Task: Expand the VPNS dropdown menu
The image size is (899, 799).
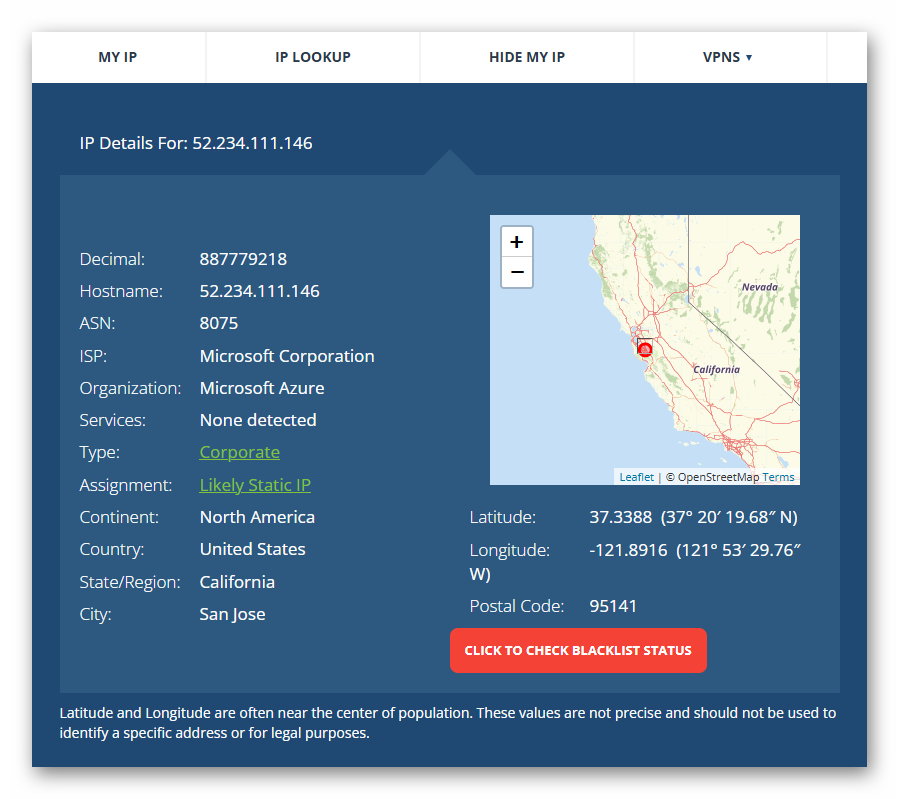Action: point(727,57)
